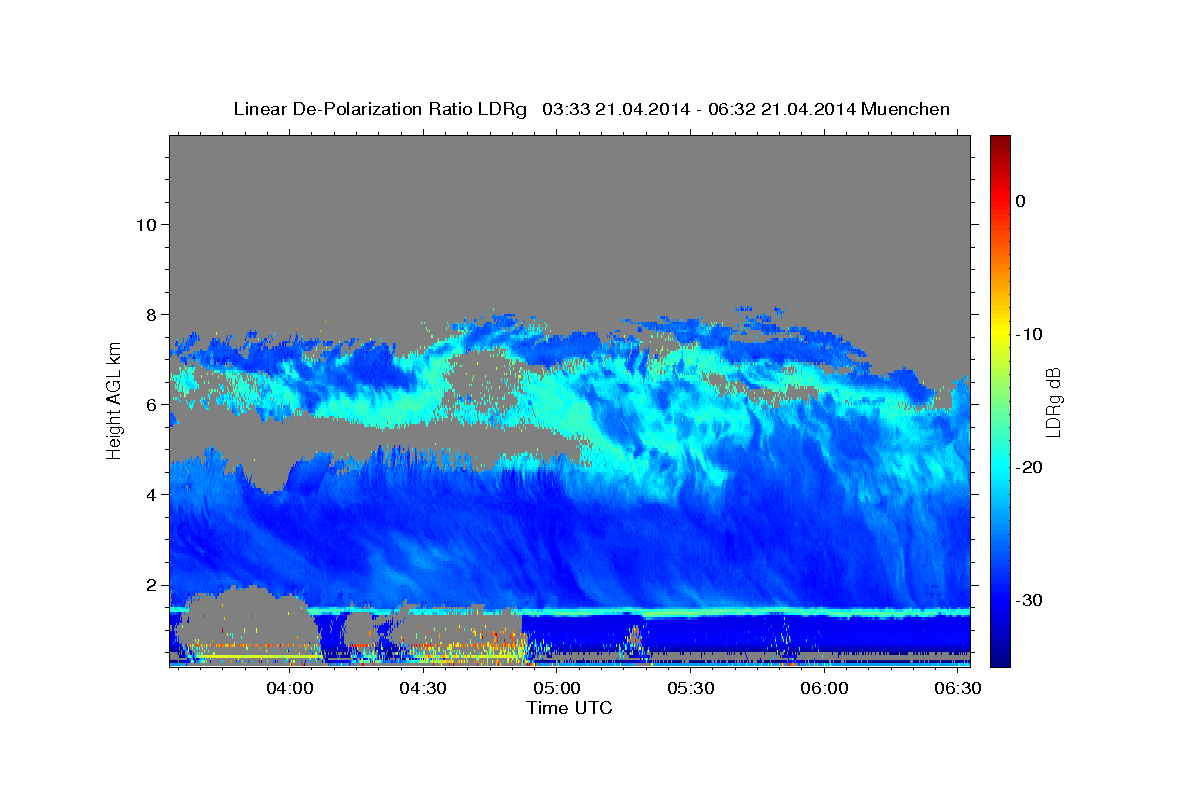Click the 0 dB colorbar tick label
Viewport: 1200px width, 800px height.
pyautogui.click(x=1021, y=201)
